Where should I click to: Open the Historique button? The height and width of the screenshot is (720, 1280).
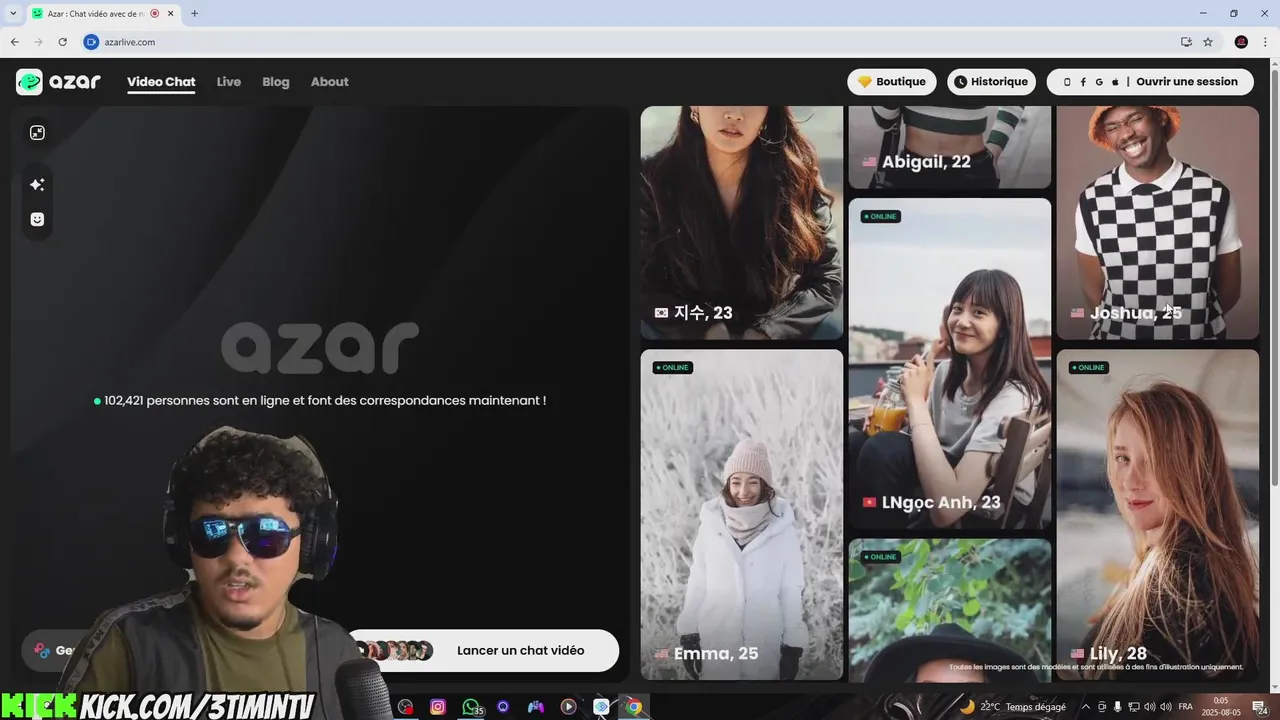[990, 82]
